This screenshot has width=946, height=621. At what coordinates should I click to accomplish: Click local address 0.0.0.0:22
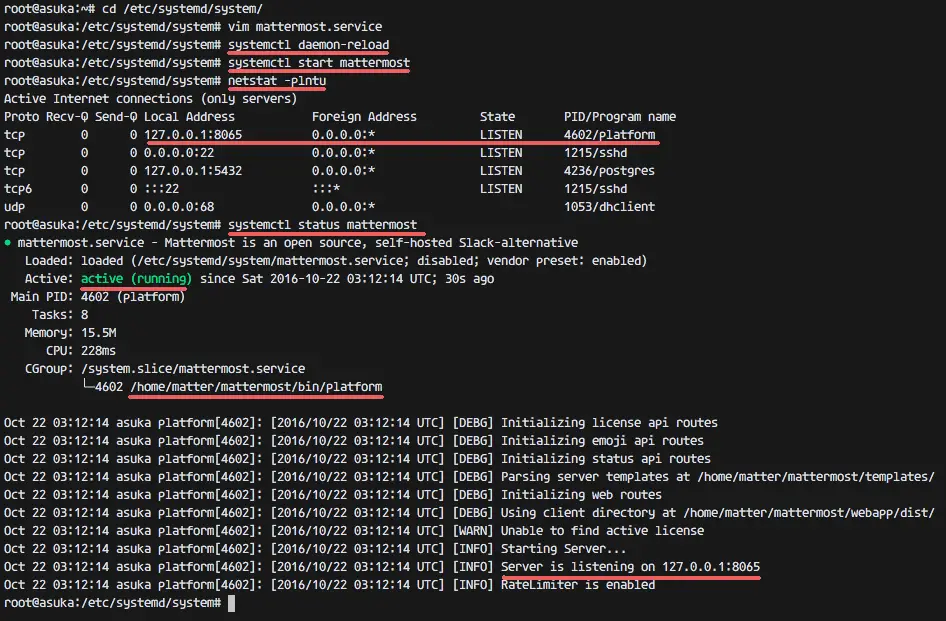pos(179,153)
